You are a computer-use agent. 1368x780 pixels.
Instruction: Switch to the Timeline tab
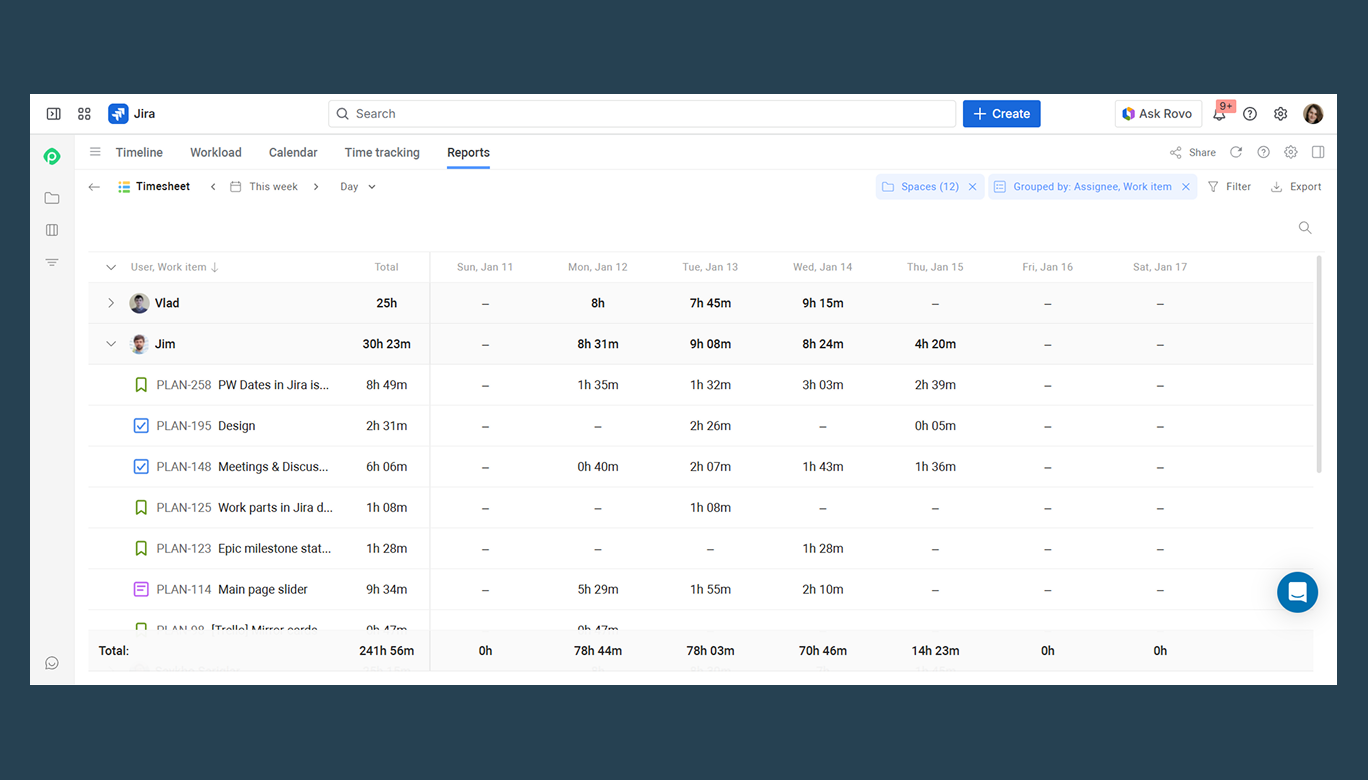(x=139, y=152)
